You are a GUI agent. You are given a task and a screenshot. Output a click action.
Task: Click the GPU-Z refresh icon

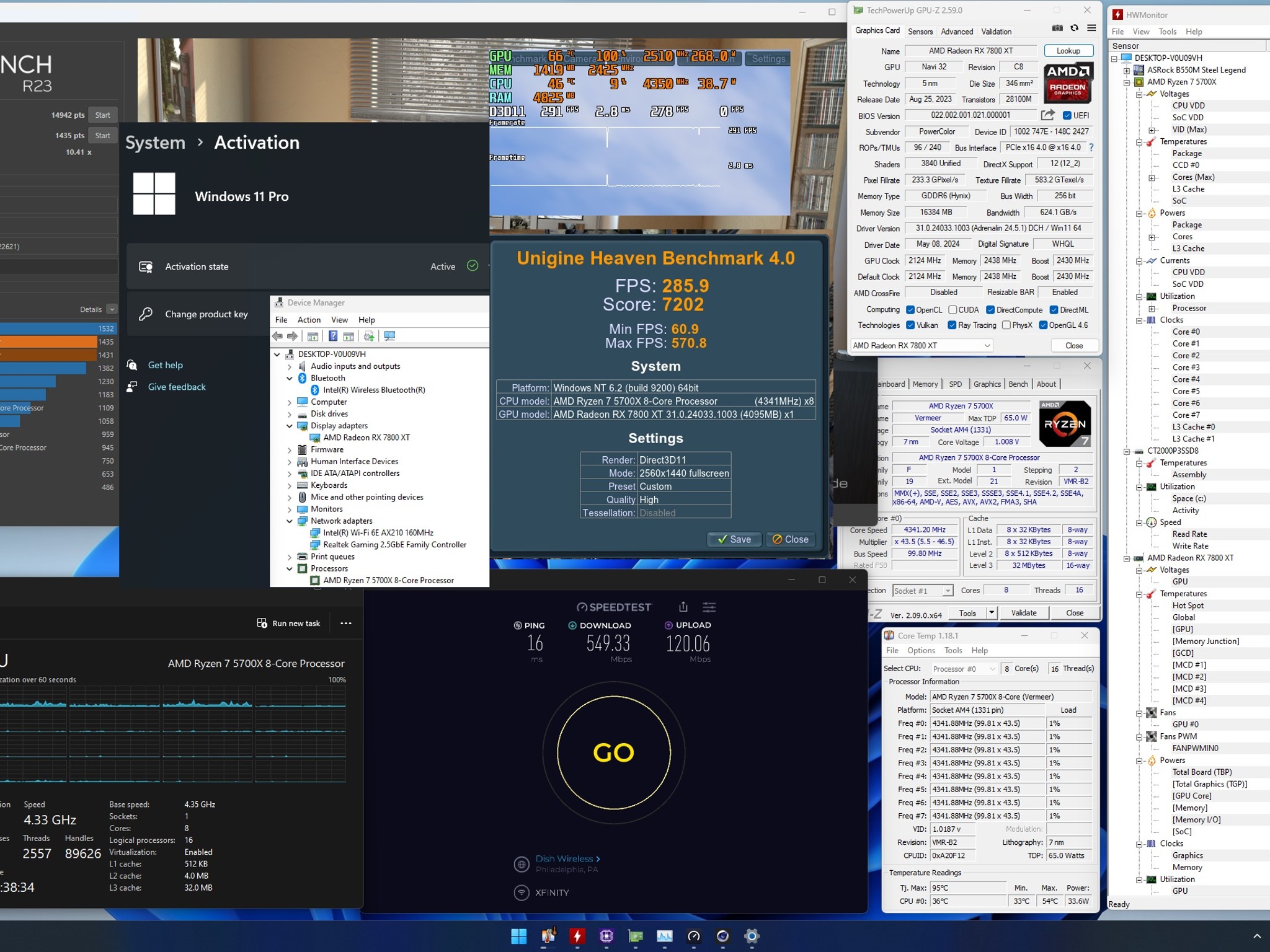[x=1074, y=28]
